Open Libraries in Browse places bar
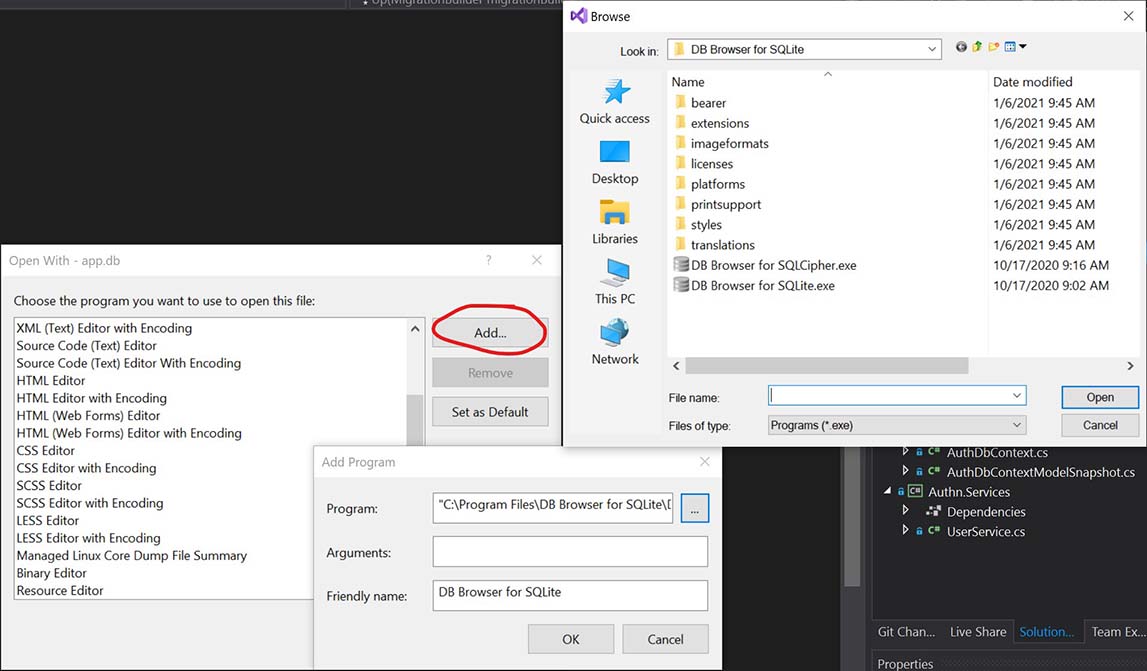The width and height of the screenshot is (1147, 671). 614,222
